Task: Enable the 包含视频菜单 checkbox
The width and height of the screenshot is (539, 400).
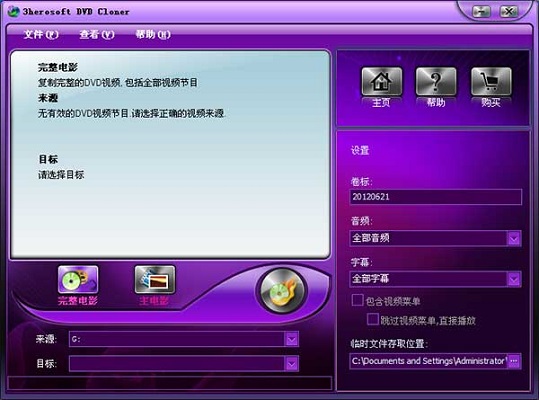Action: point(358,300)
